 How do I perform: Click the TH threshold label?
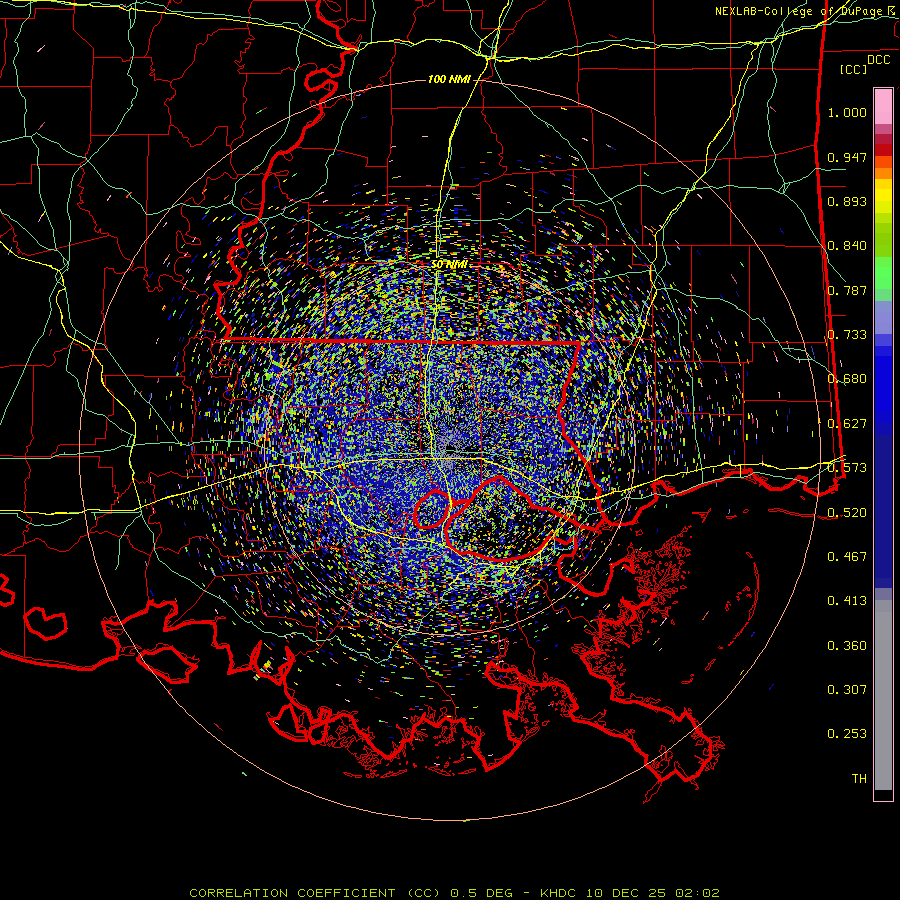(x=859, y=779)
